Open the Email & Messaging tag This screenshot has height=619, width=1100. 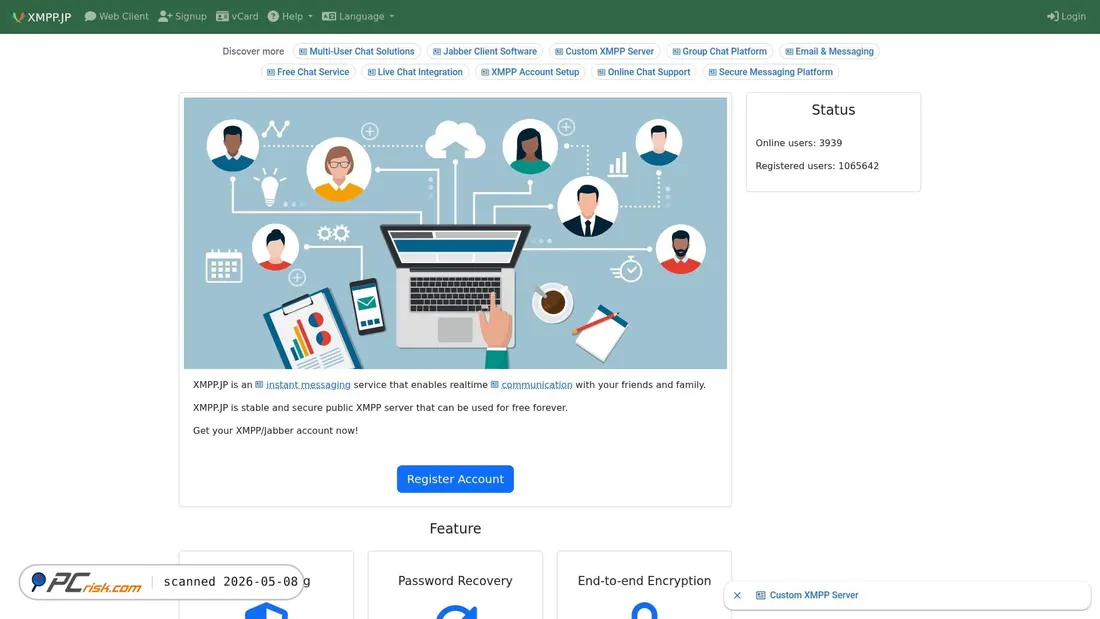click(829, 51)
